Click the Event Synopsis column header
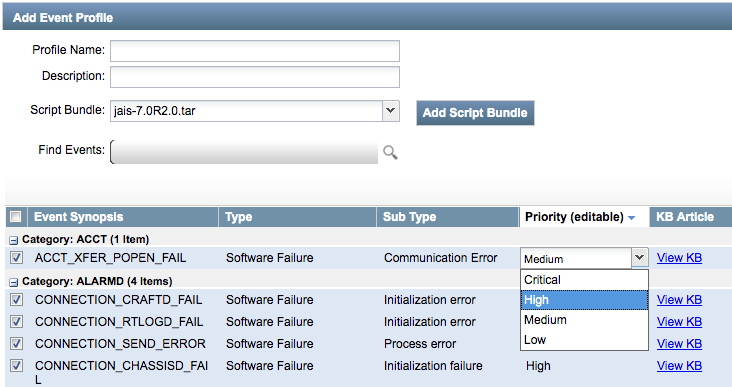Image resolution: width=732 pixels, height=387 pixels. pyautogui.click(x=123, y=217)
